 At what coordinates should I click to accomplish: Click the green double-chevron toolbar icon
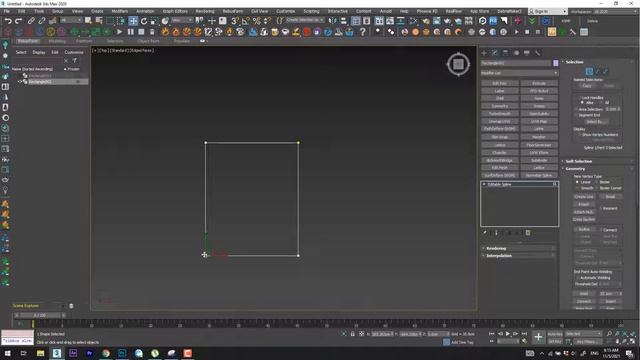pyautogui.click(x=531, y=20)
